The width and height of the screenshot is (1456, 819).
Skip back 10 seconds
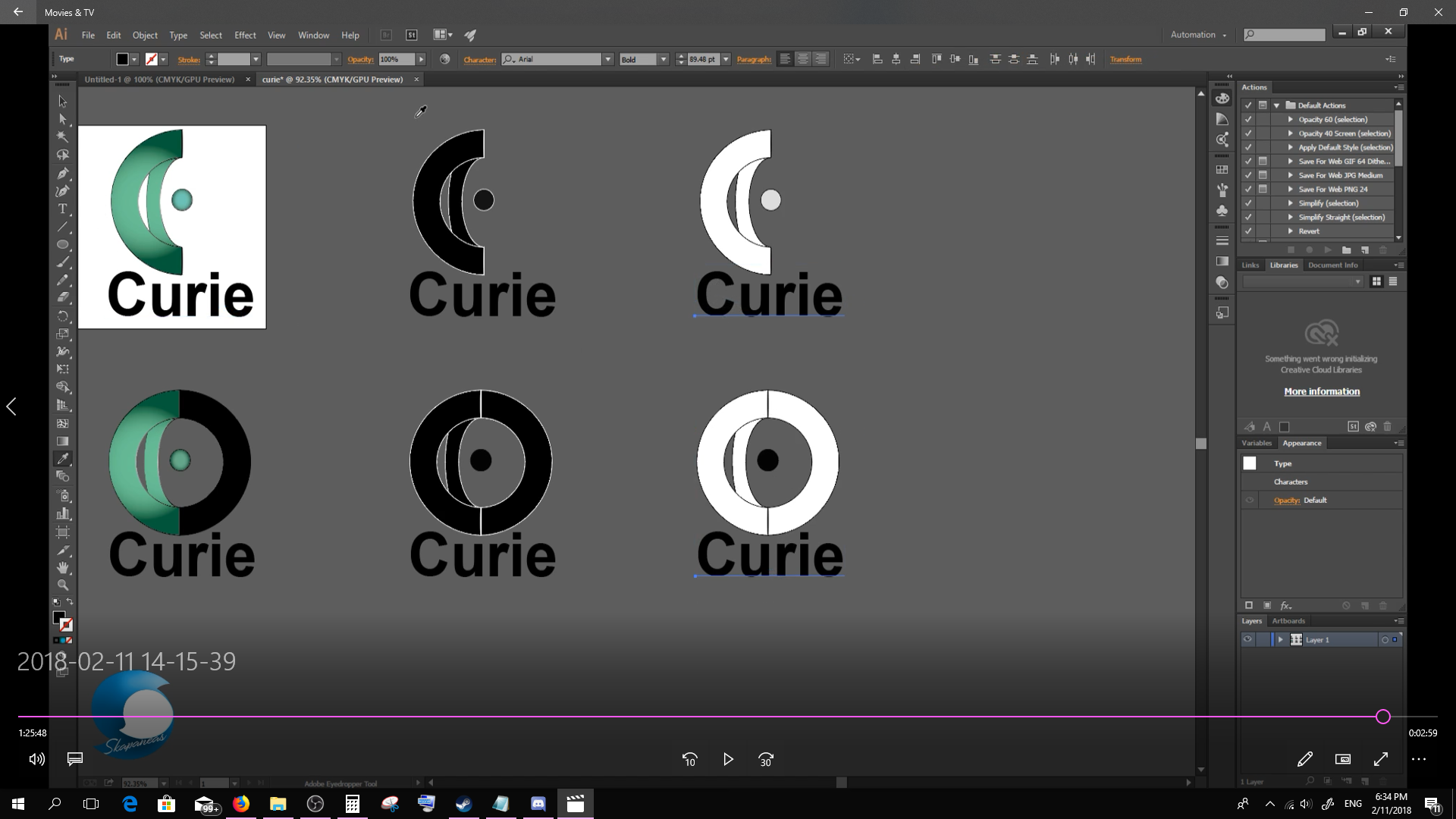pyautogui.click(x=689, y=759)
